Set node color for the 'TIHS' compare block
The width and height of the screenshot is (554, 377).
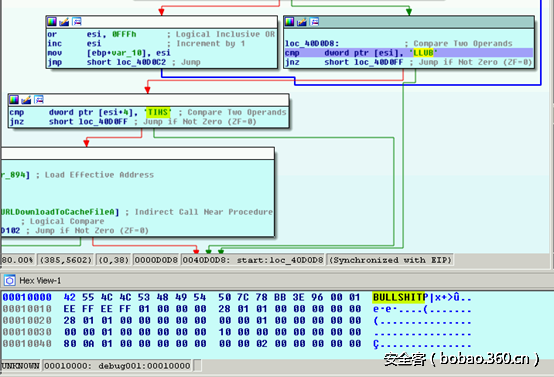point(14,100)
